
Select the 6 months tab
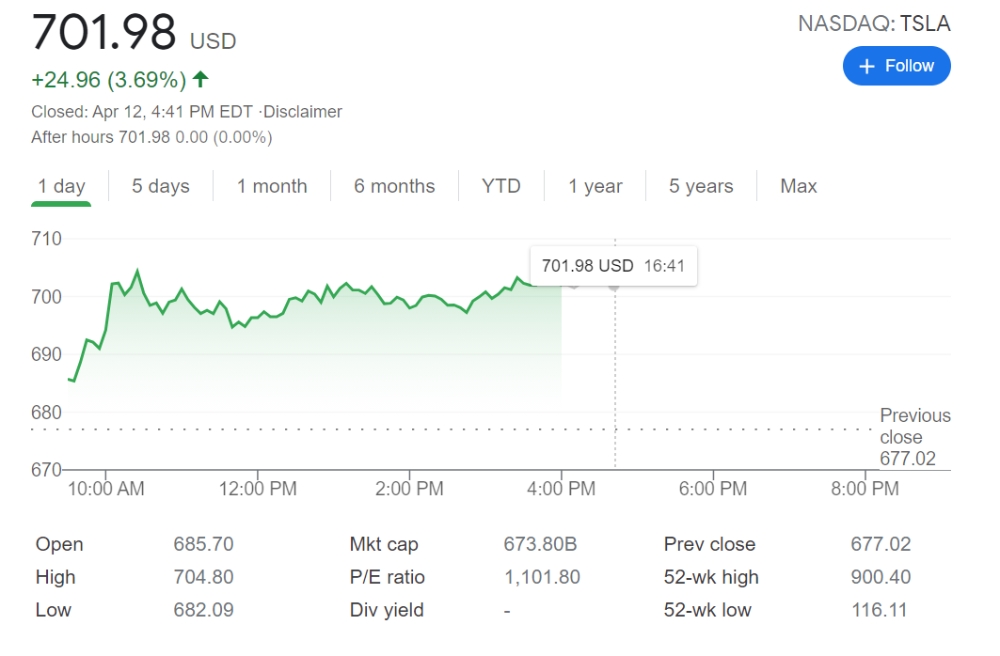pyautogui.click(x=394, y=186)
